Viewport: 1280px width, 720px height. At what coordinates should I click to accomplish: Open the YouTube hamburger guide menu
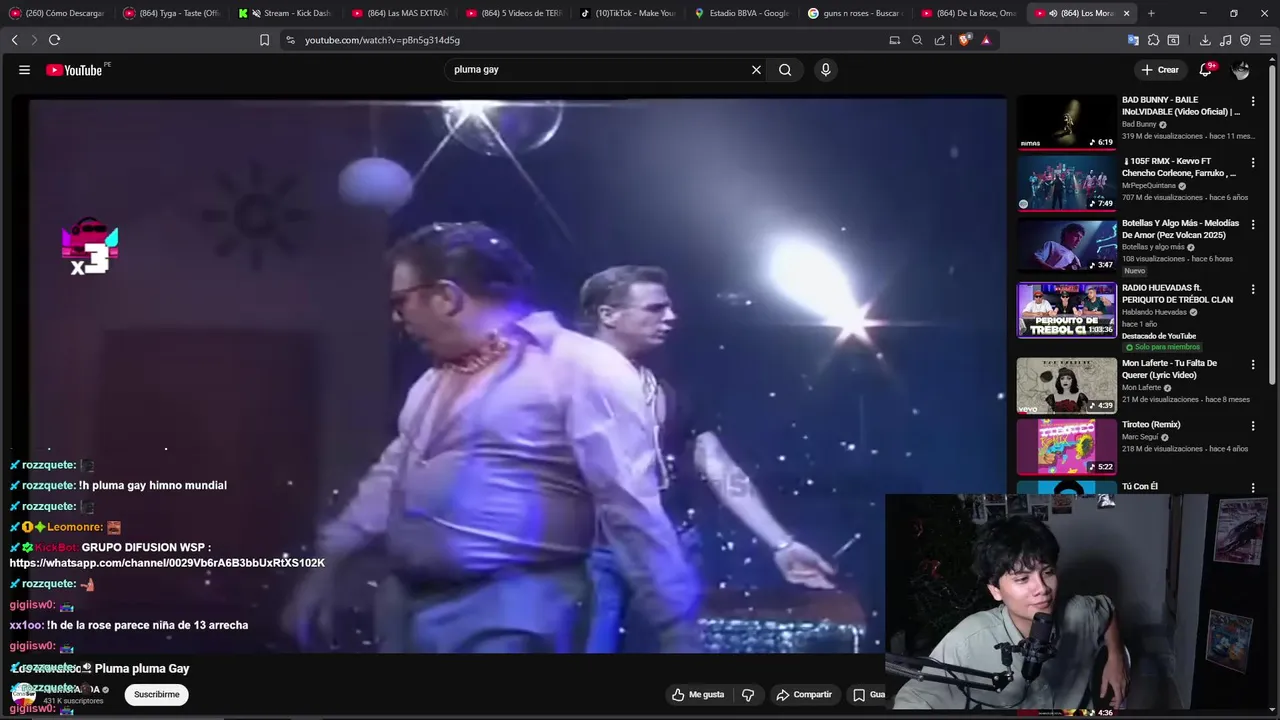point(24,70)
